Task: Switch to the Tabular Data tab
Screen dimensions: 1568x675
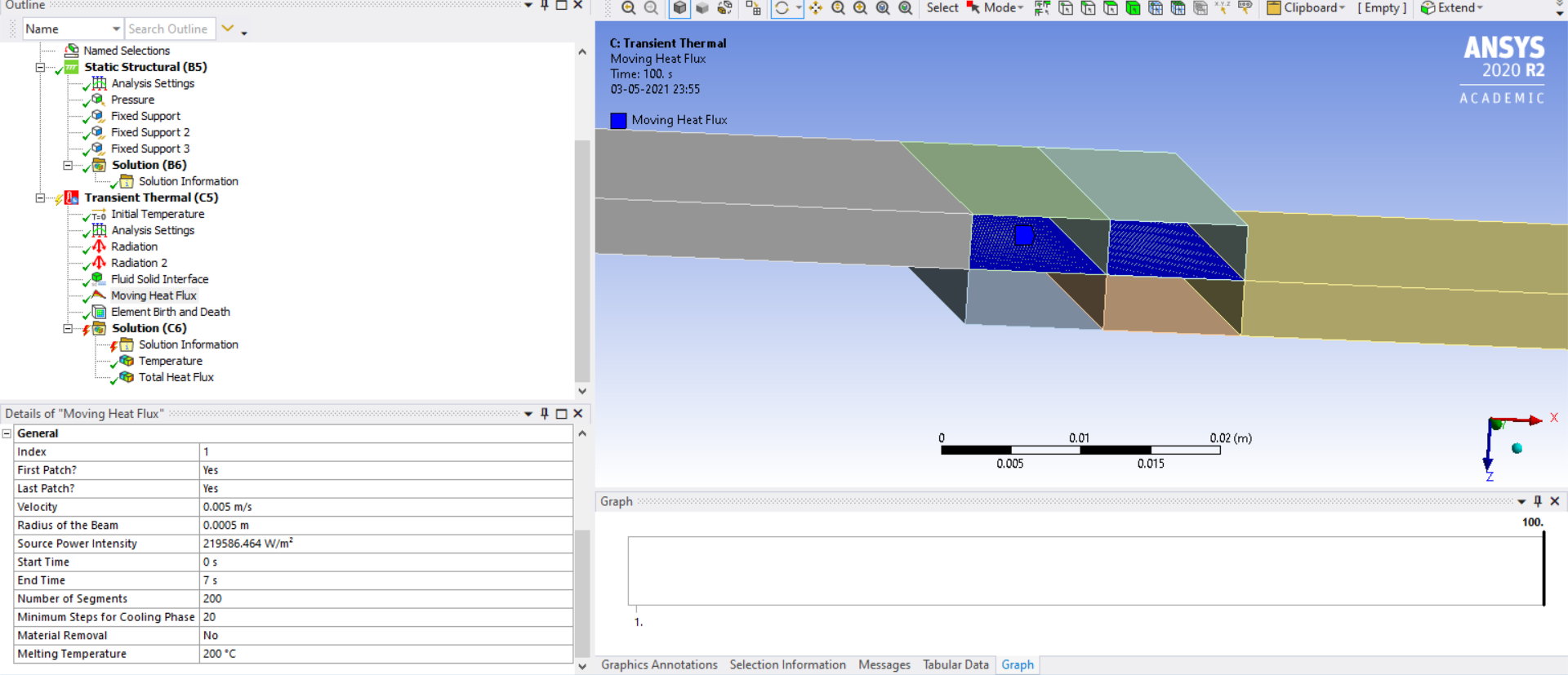Action: [x=955, y=664]
